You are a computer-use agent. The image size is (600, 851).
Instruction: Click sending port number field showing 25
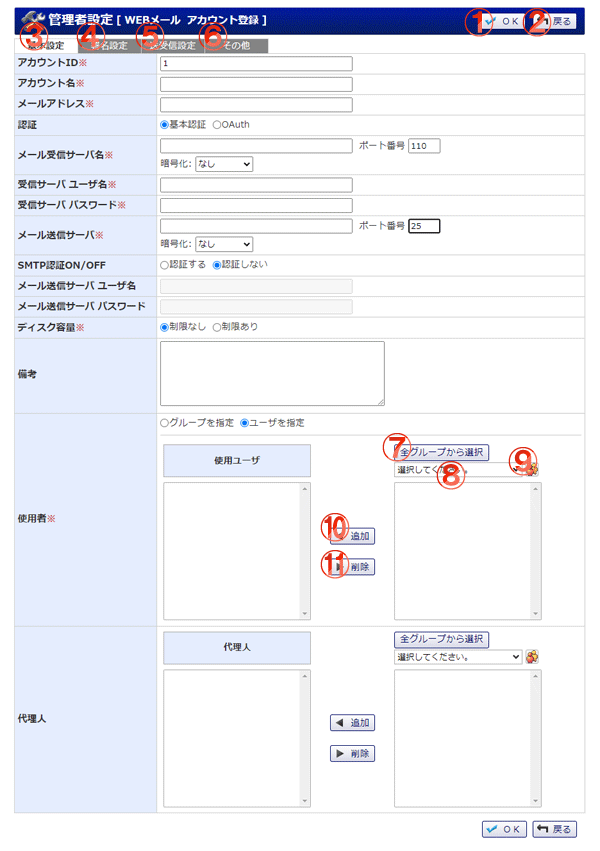coord(424,226)
